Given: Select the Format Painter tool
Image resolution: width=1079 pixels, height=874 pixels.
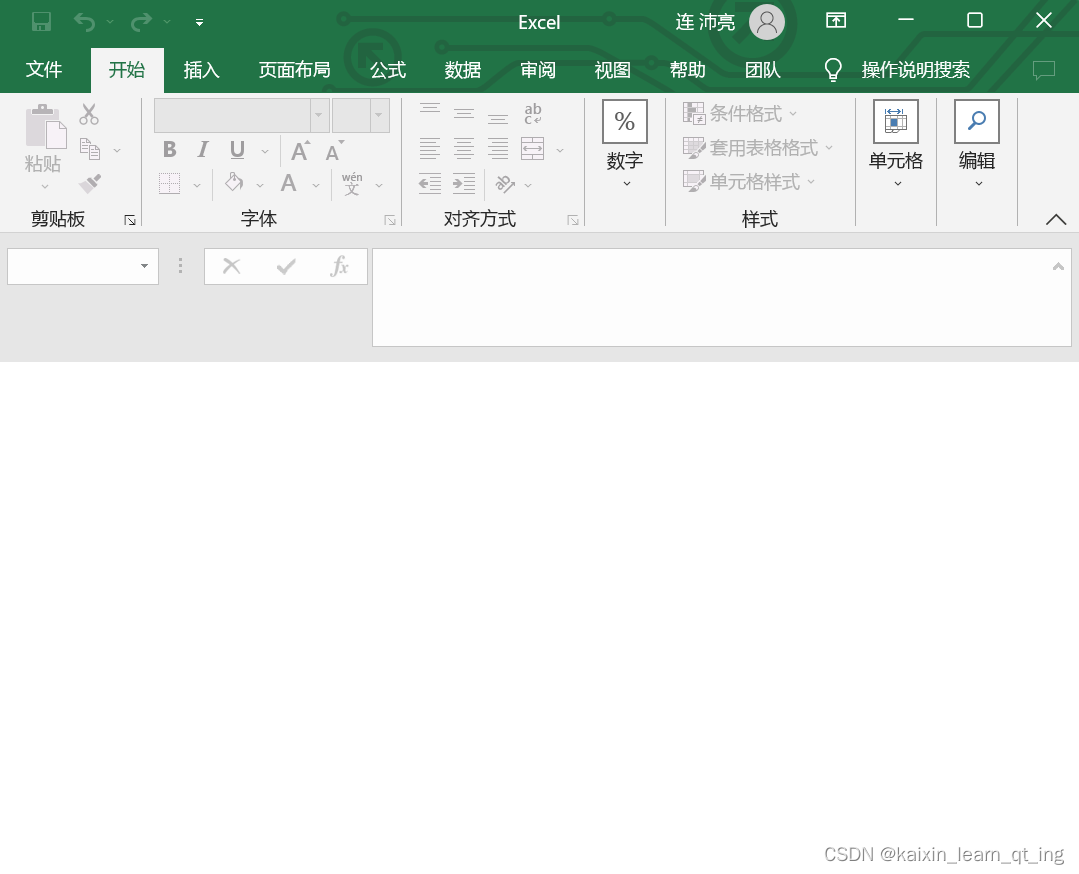Looking at the screenshot, I should coord(88,183).
